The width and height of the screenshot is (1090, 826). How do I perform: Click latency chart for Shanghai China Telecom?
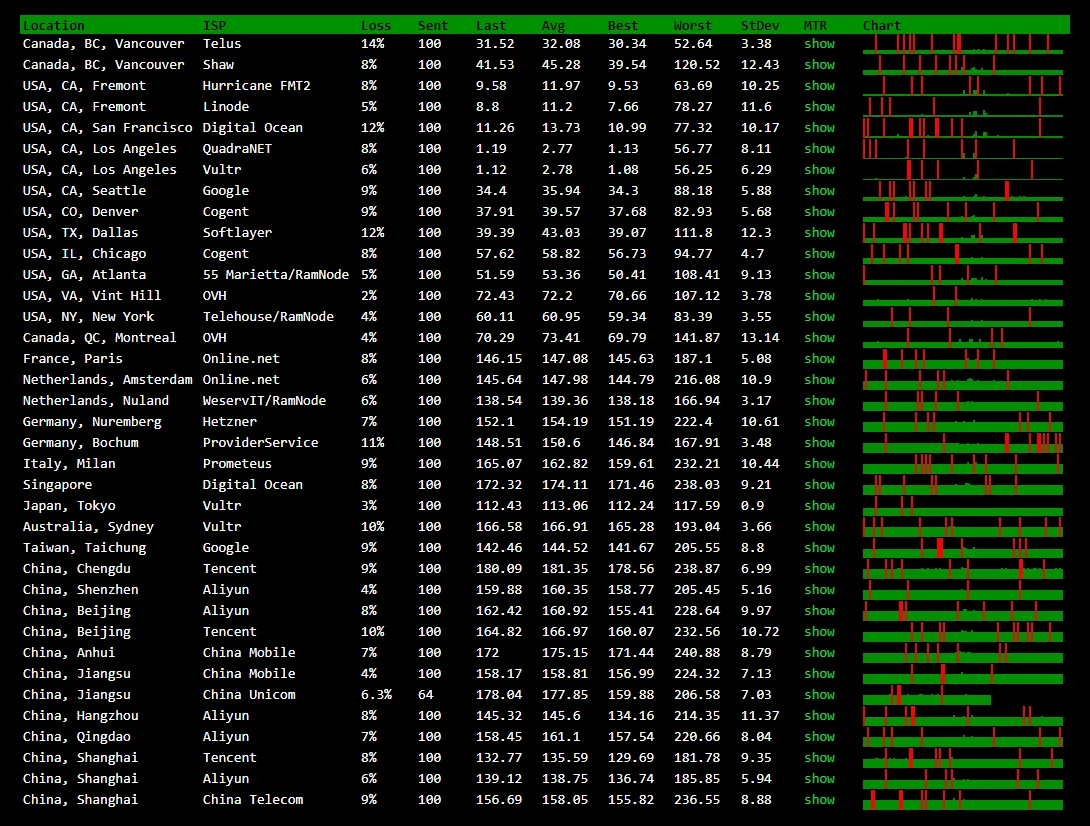tap(963, 800)
